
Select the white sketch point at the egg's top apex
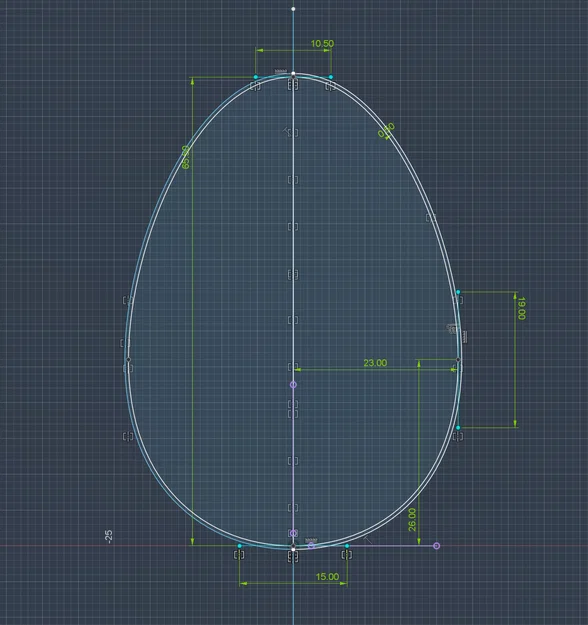click(293, 74)
